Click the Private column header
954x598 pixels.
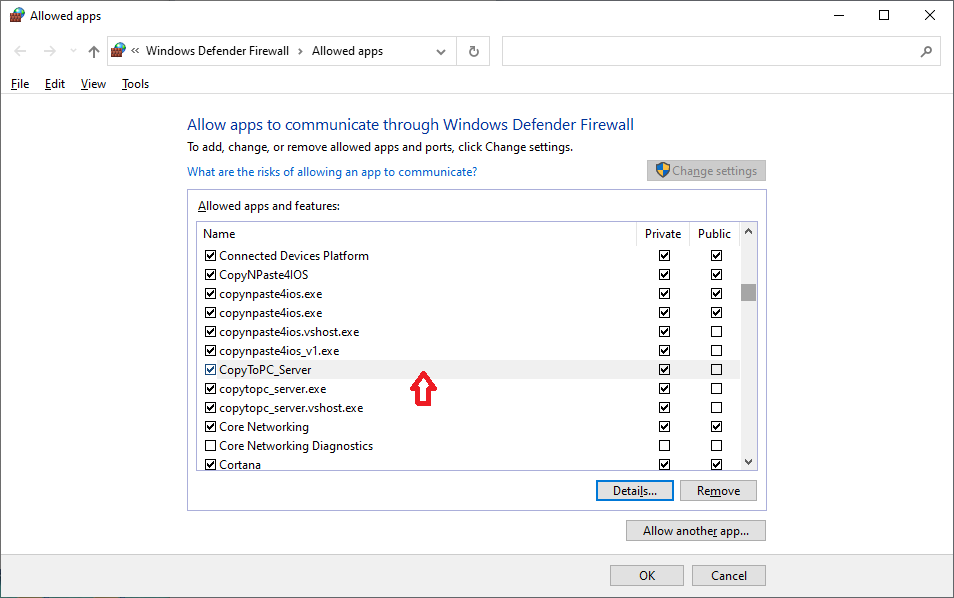tap(663, 234)
